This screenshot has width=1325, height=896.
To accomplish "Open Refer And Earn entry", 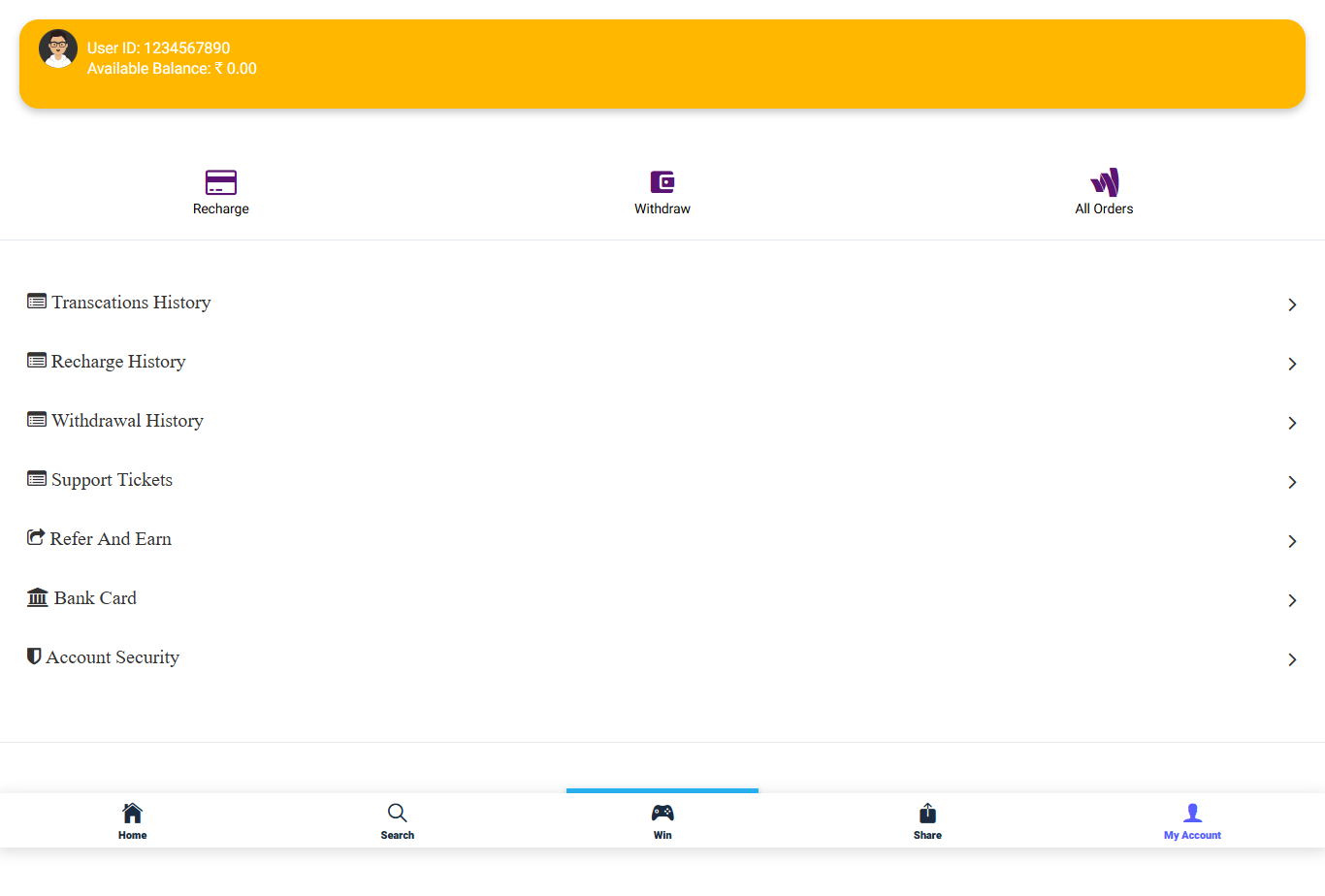I will (x=111, y=539).
